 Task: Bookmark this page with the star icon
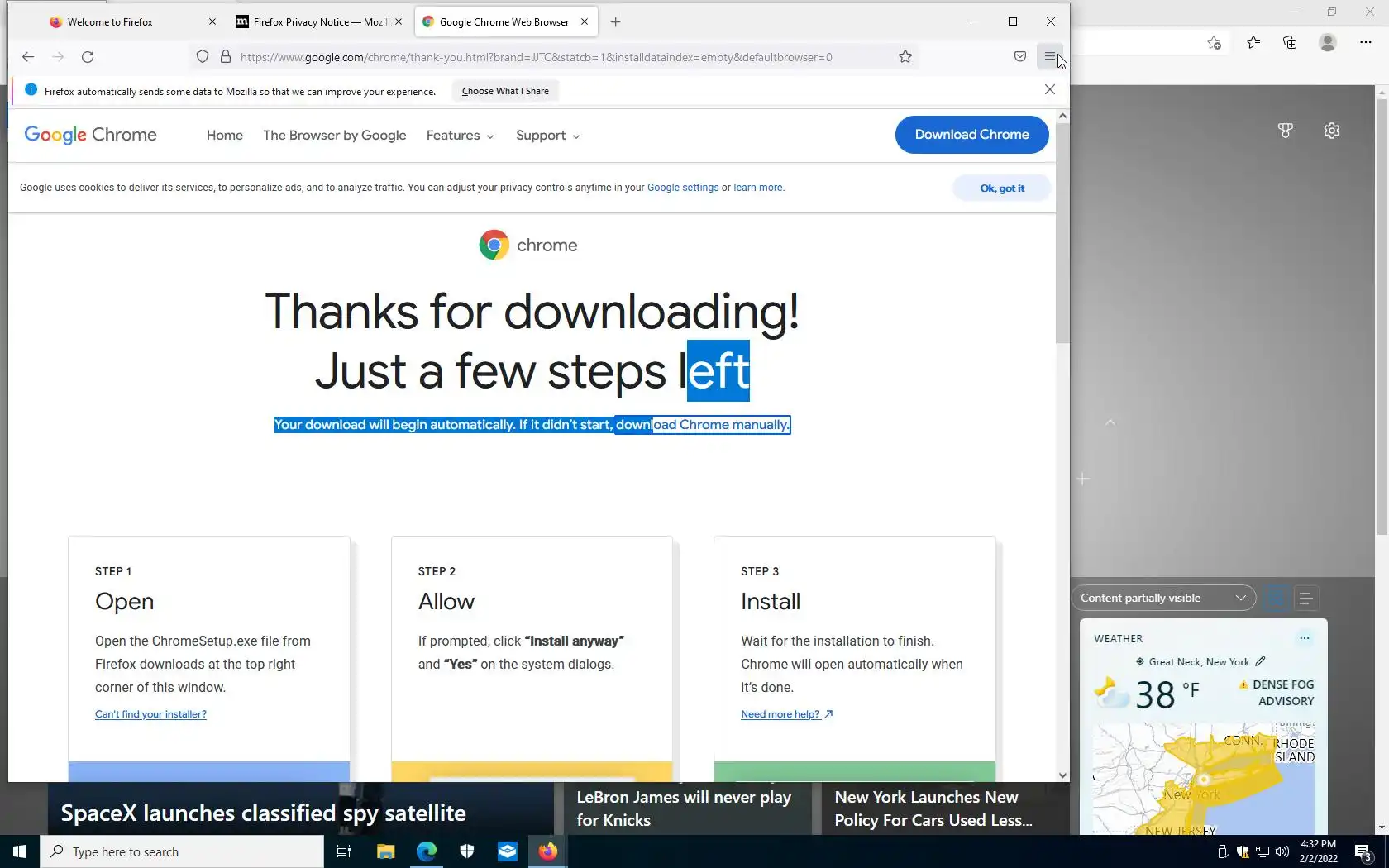point(905,57)
